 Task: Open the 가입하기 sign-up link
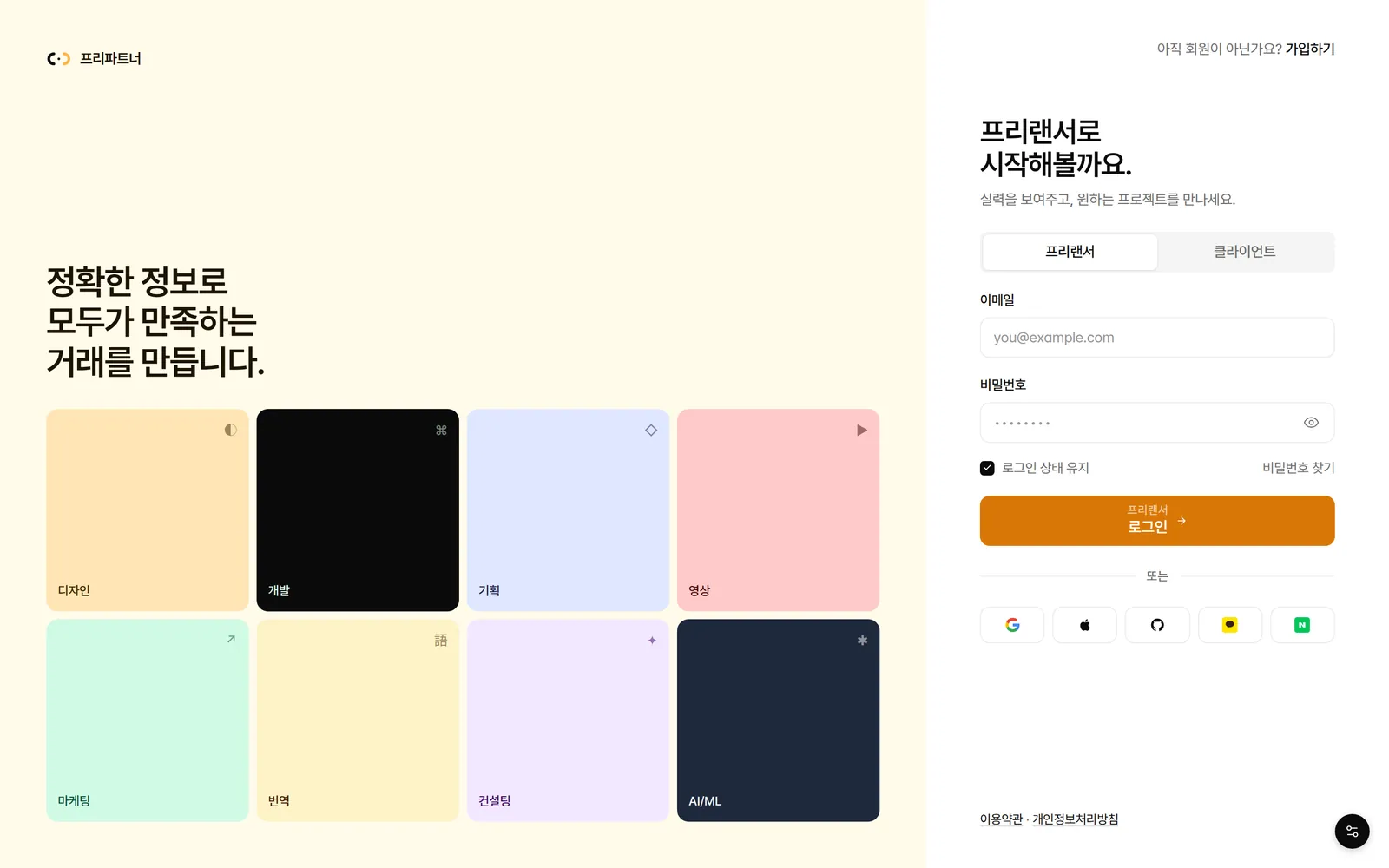1310,49
